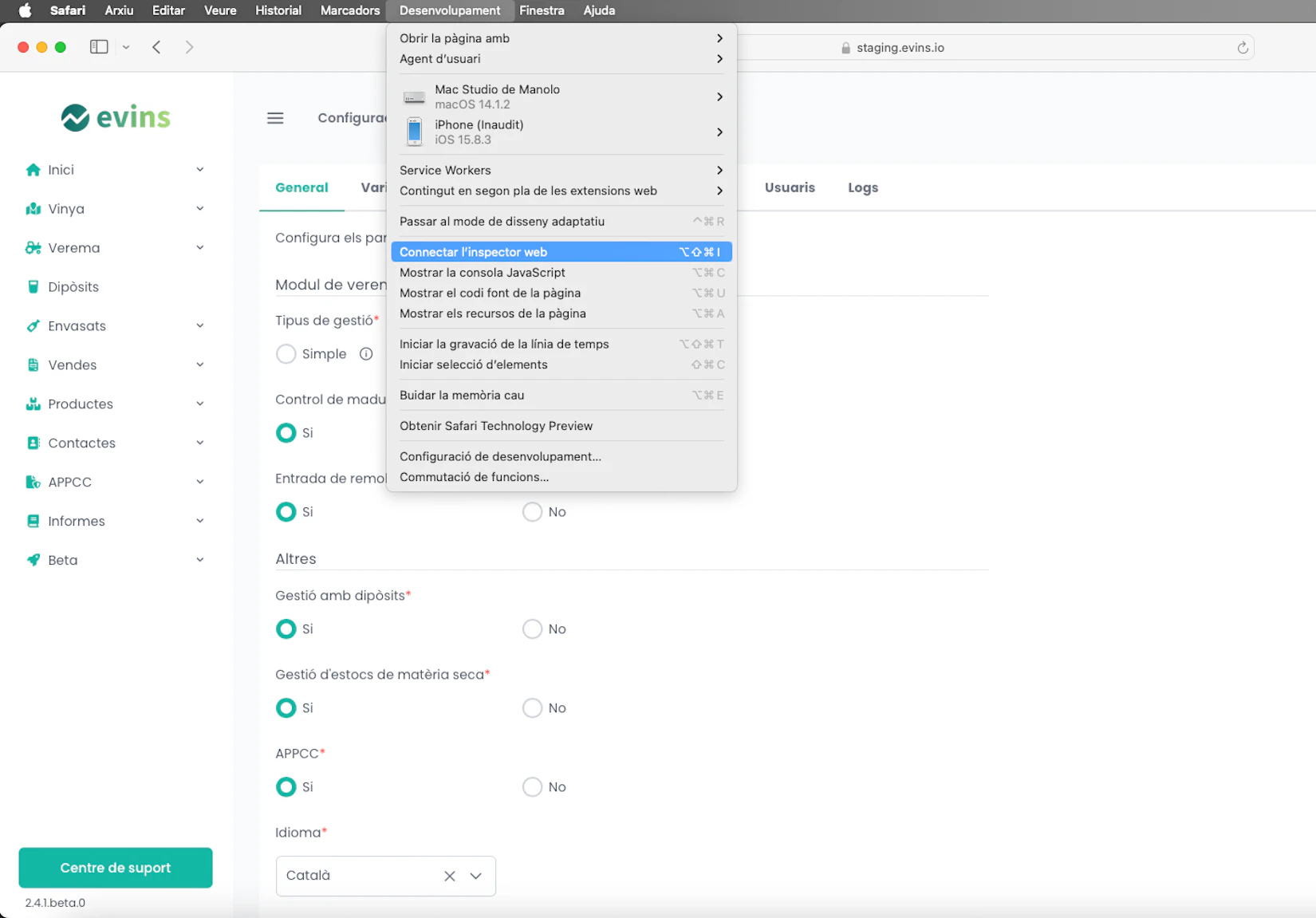Select the Simple radio button
Image resolution: width=1316 pixels, height=918 pixels.
[286, 354]
